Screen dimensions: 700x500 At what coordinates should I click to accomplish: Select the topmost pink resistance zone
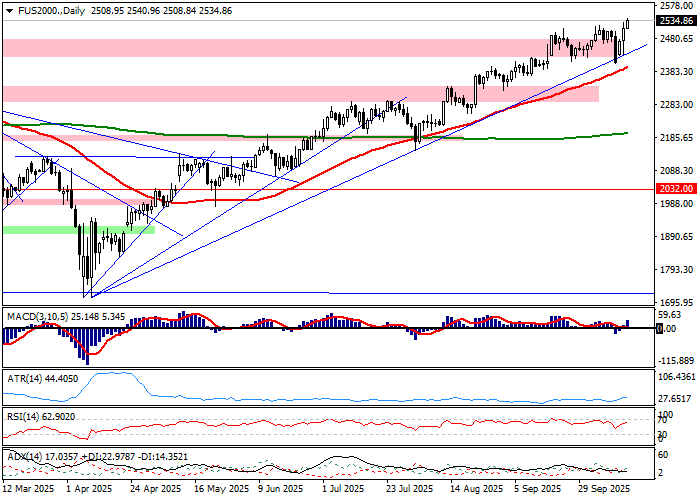tap(300, 47)
